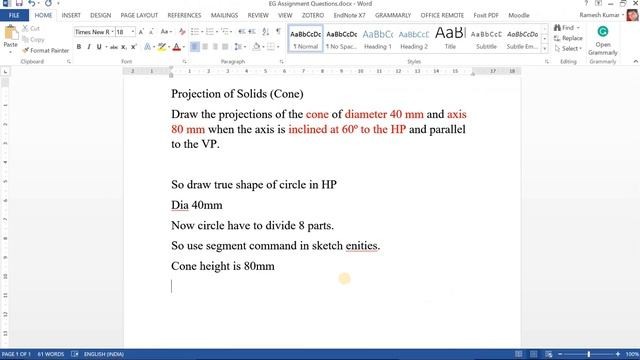This screenshot has height=360, width=640.
Task: Open the font size dropdown
Action: click(133, 32)
